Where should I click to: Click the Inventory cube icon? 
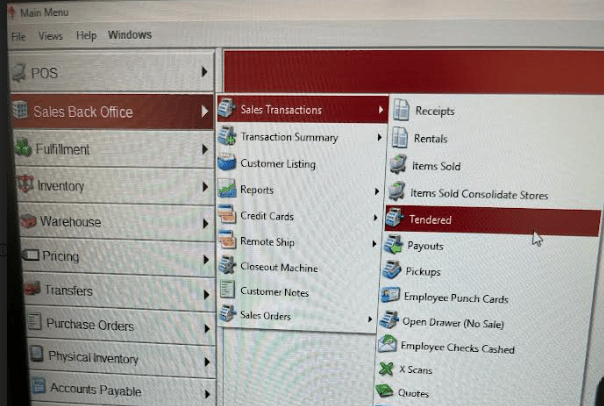(25, 185)
